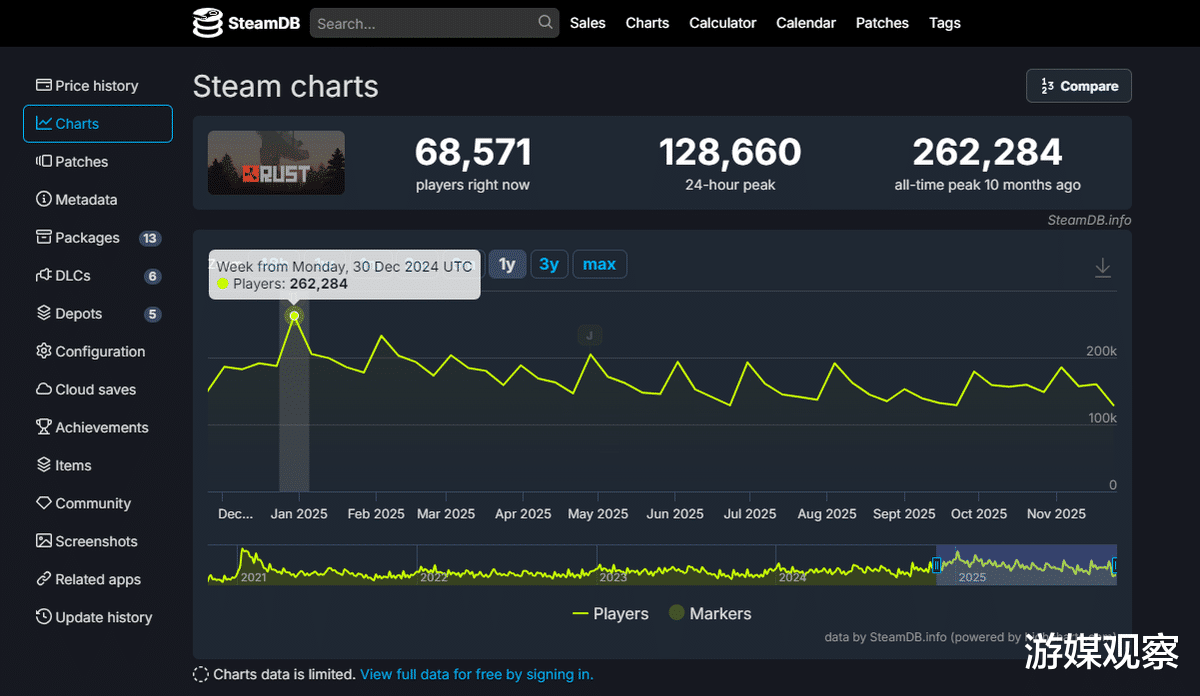1200x696 pixels.
Task: Toggle the Markers series in legend
Action: click(x=709, y=613)
